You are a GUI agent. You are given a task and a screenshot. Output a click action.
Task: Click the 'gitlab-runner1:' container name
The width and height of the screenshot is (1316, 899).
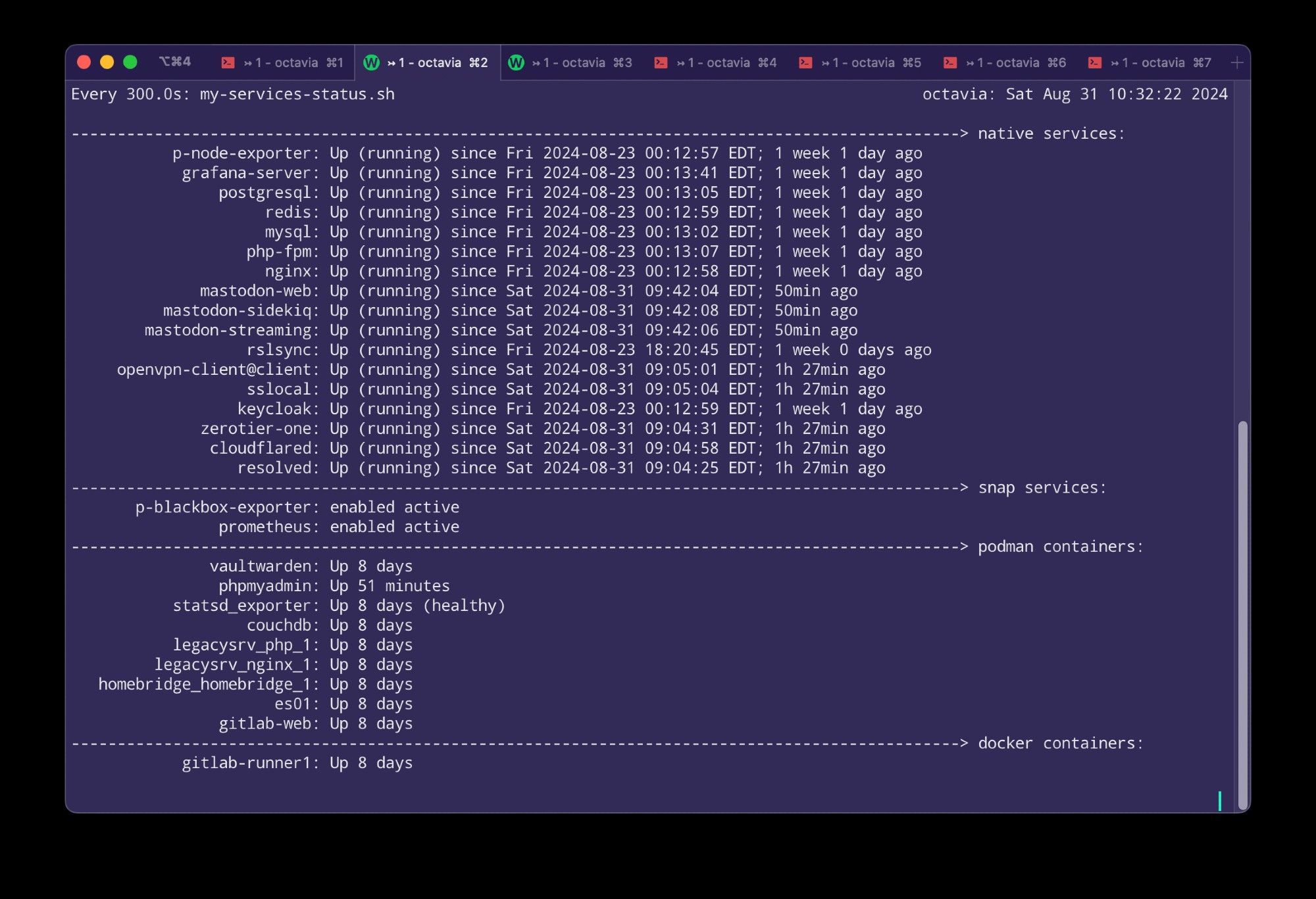pos(251,763)
